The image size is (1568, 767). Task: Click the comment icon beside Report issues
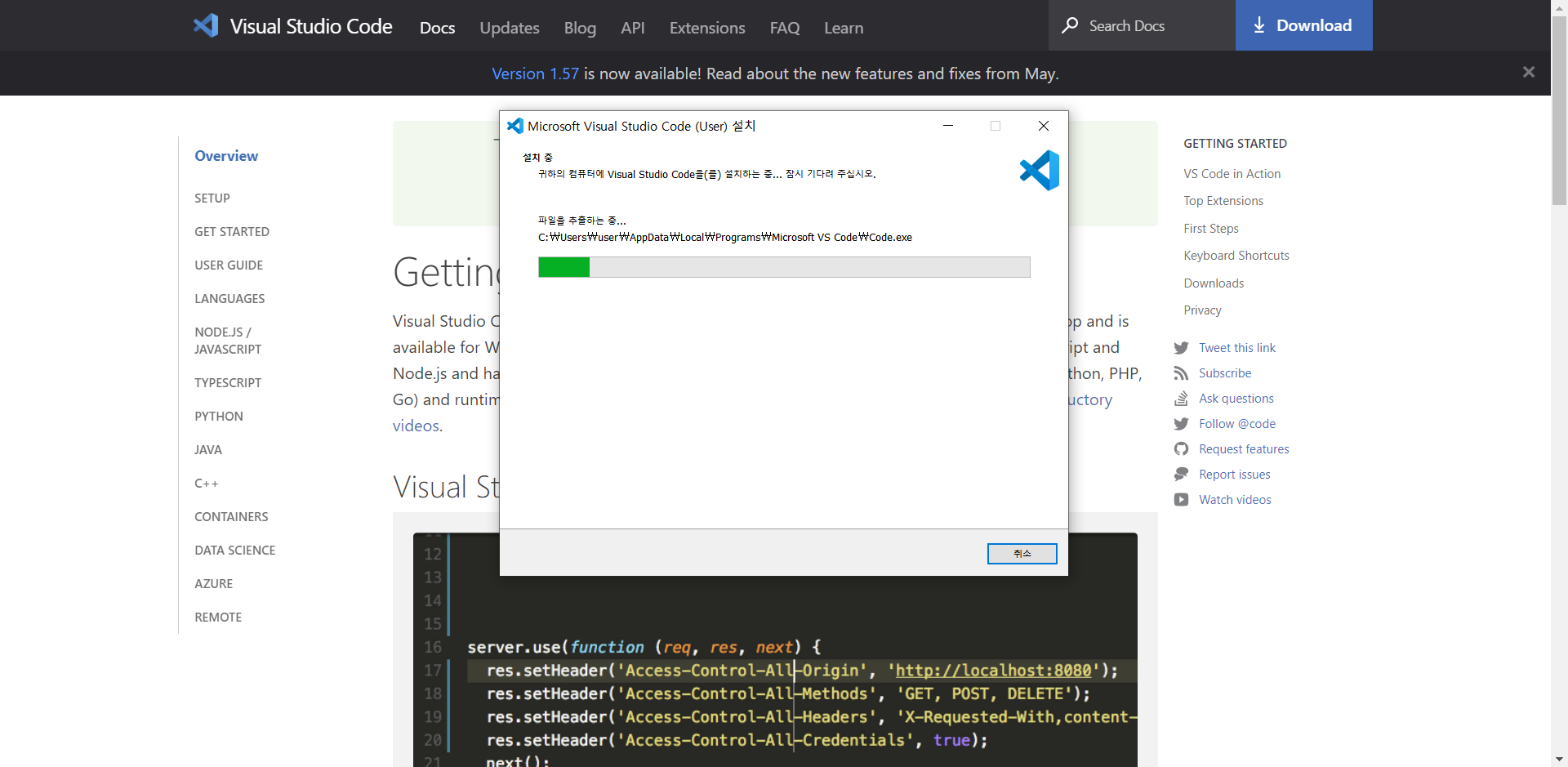click(1181, 475)
